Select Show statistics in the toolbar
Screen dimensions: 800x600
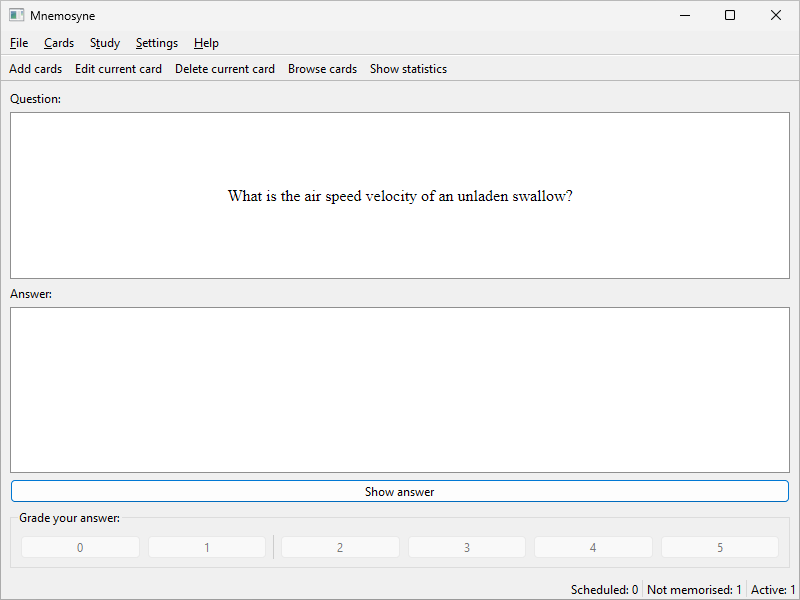pos(408,69)
